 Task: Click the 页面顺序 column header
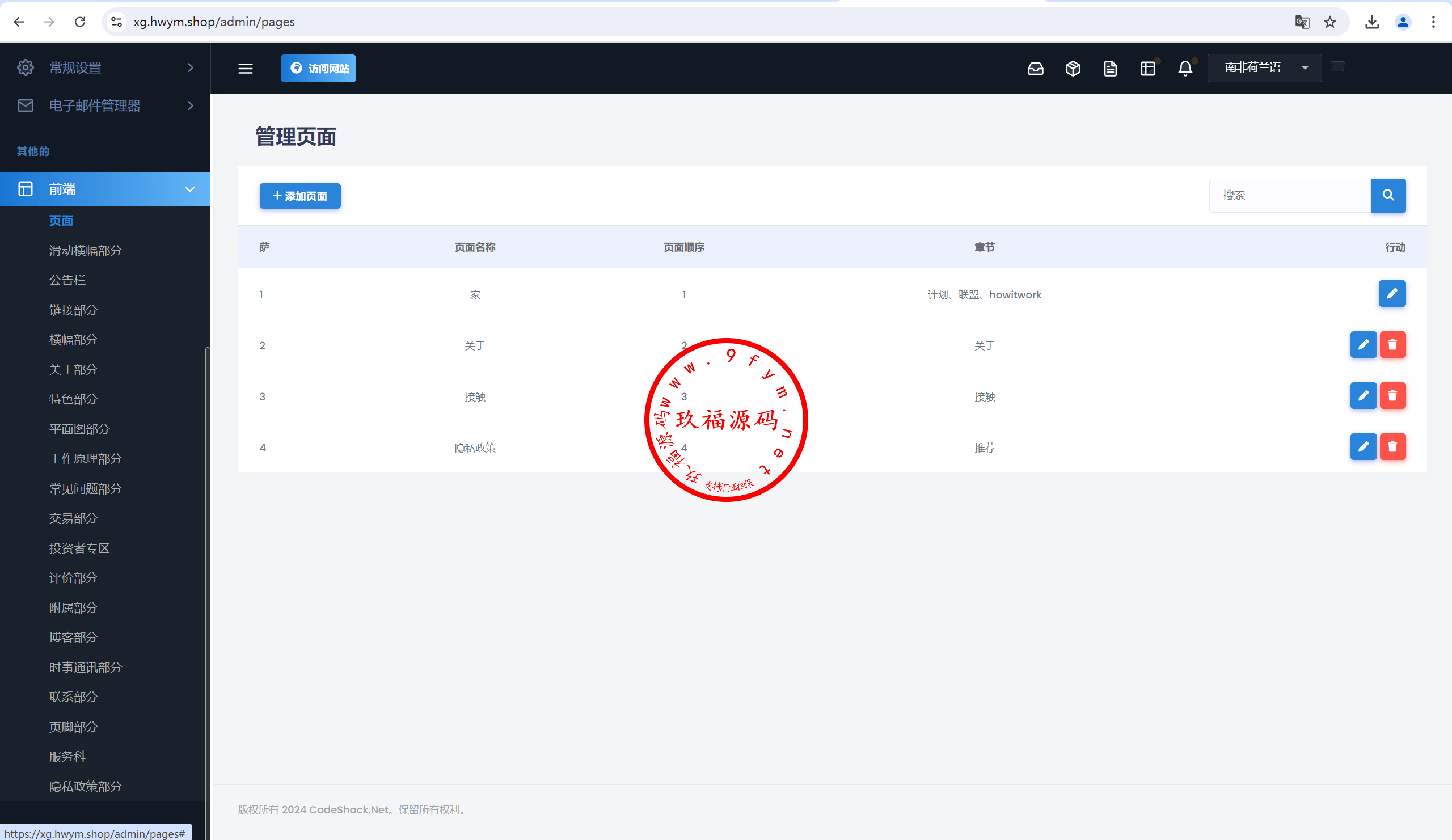click(684, 247)
